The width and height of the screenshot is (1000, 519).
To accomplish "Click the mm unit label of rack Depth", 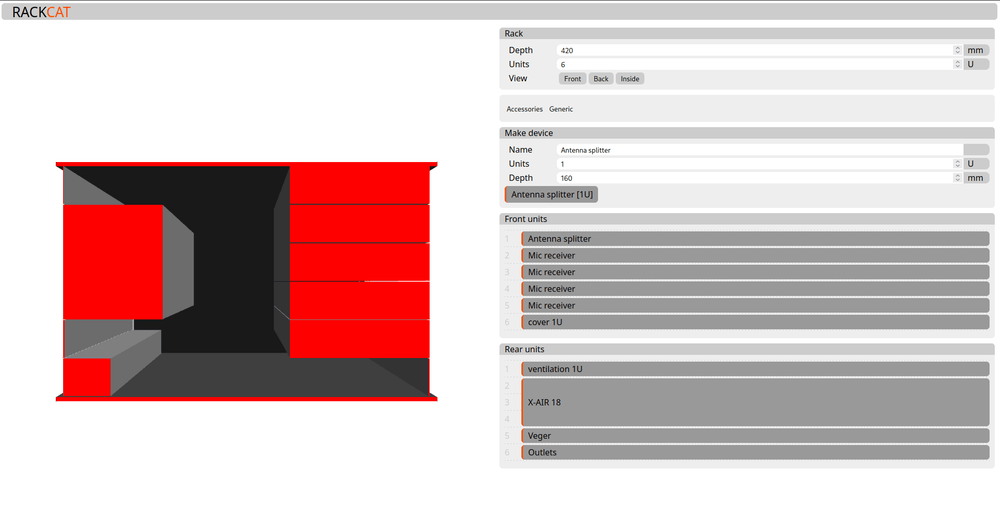I will point(976,50).
